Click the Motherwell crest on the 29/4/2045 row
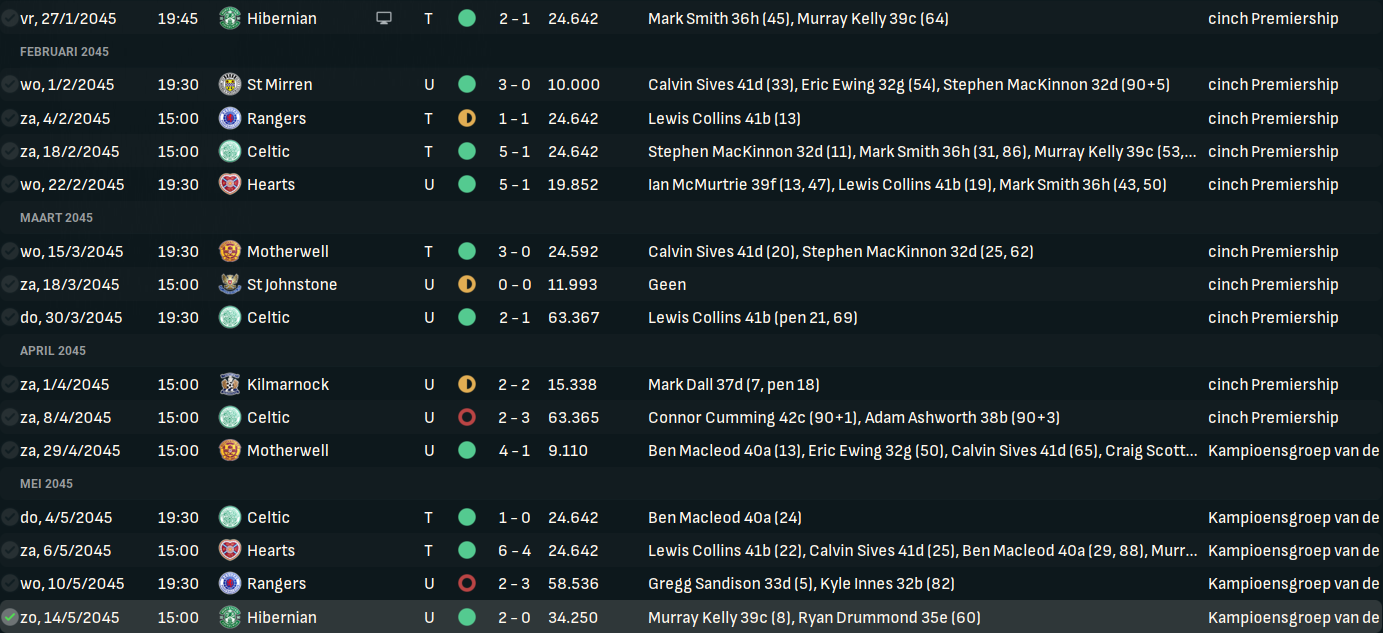The height and width of the screenshot is (633, 1383). [x=230, y=450]
